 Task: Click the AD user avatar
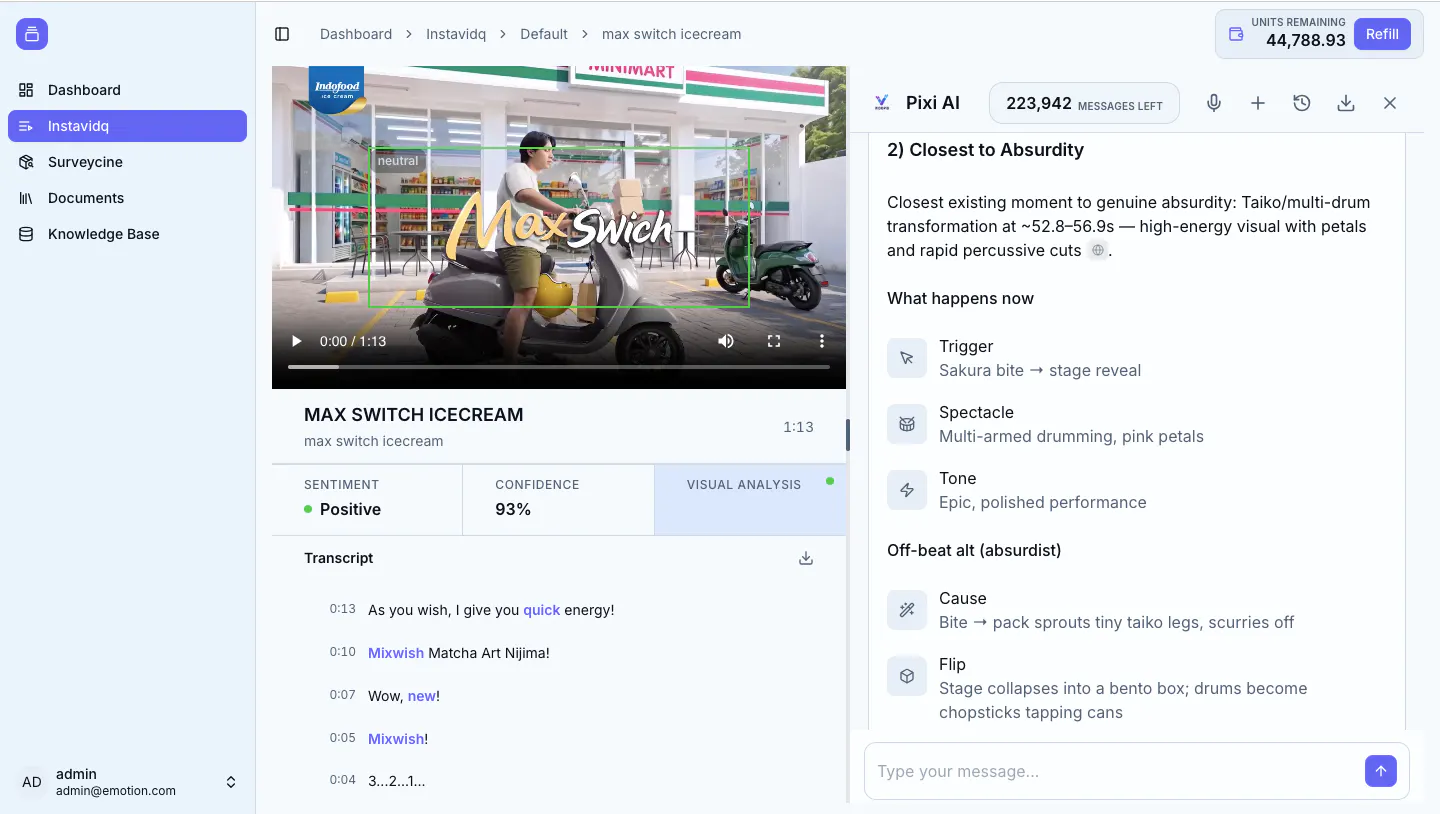pyautogui.click(x=32, y=782)
